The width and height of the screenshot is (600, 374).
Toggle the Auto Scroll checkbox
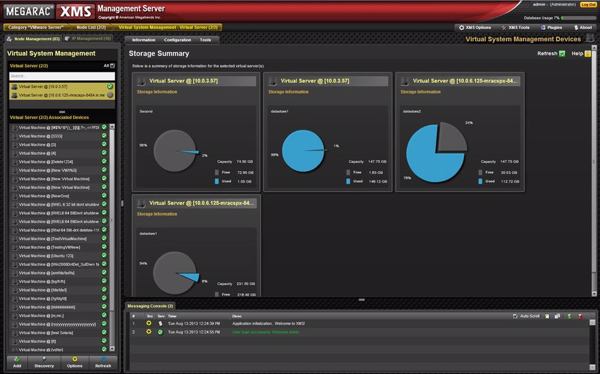[515, 316]
